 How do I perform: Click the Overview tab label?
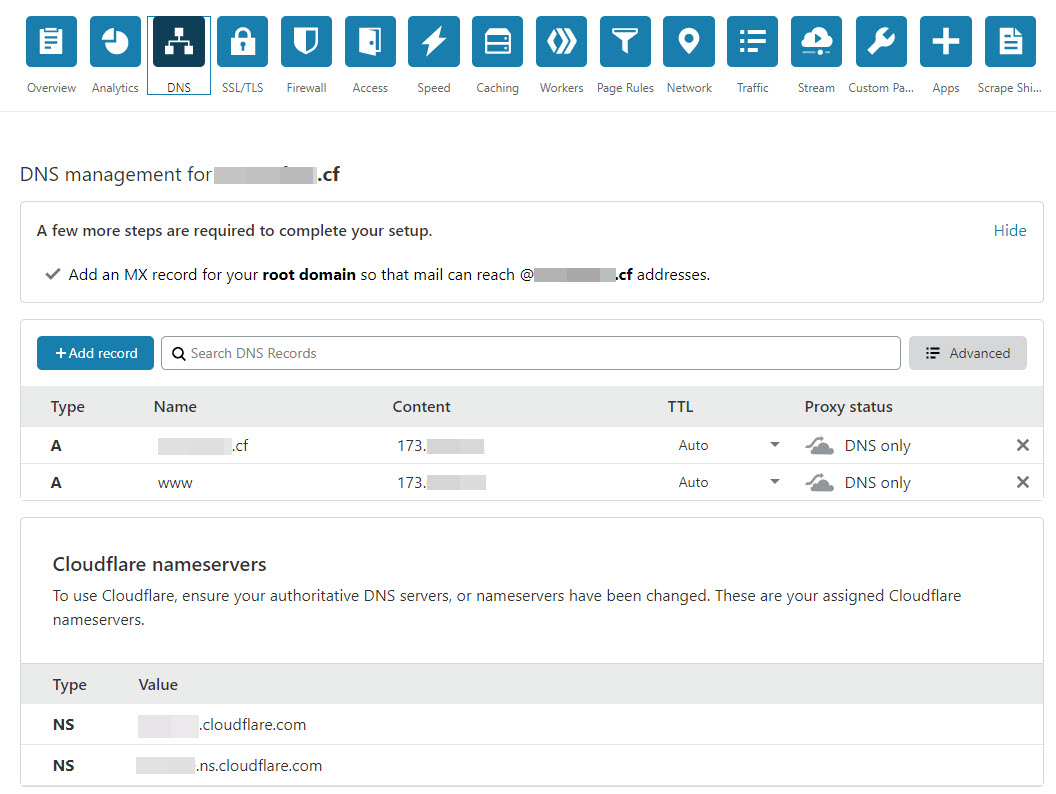tap(51, 88)
